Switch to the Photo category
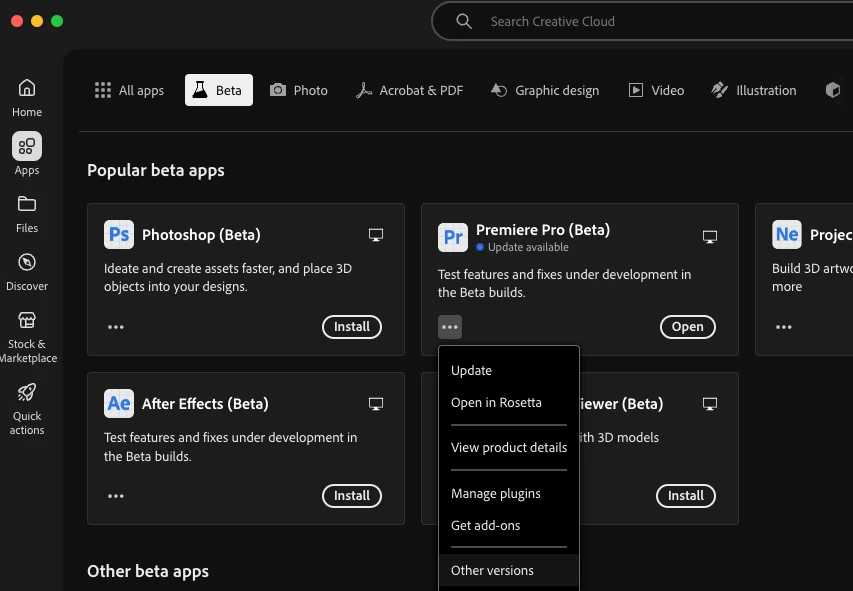The height and width of the screenshot is (591, 853). point(299,90)
